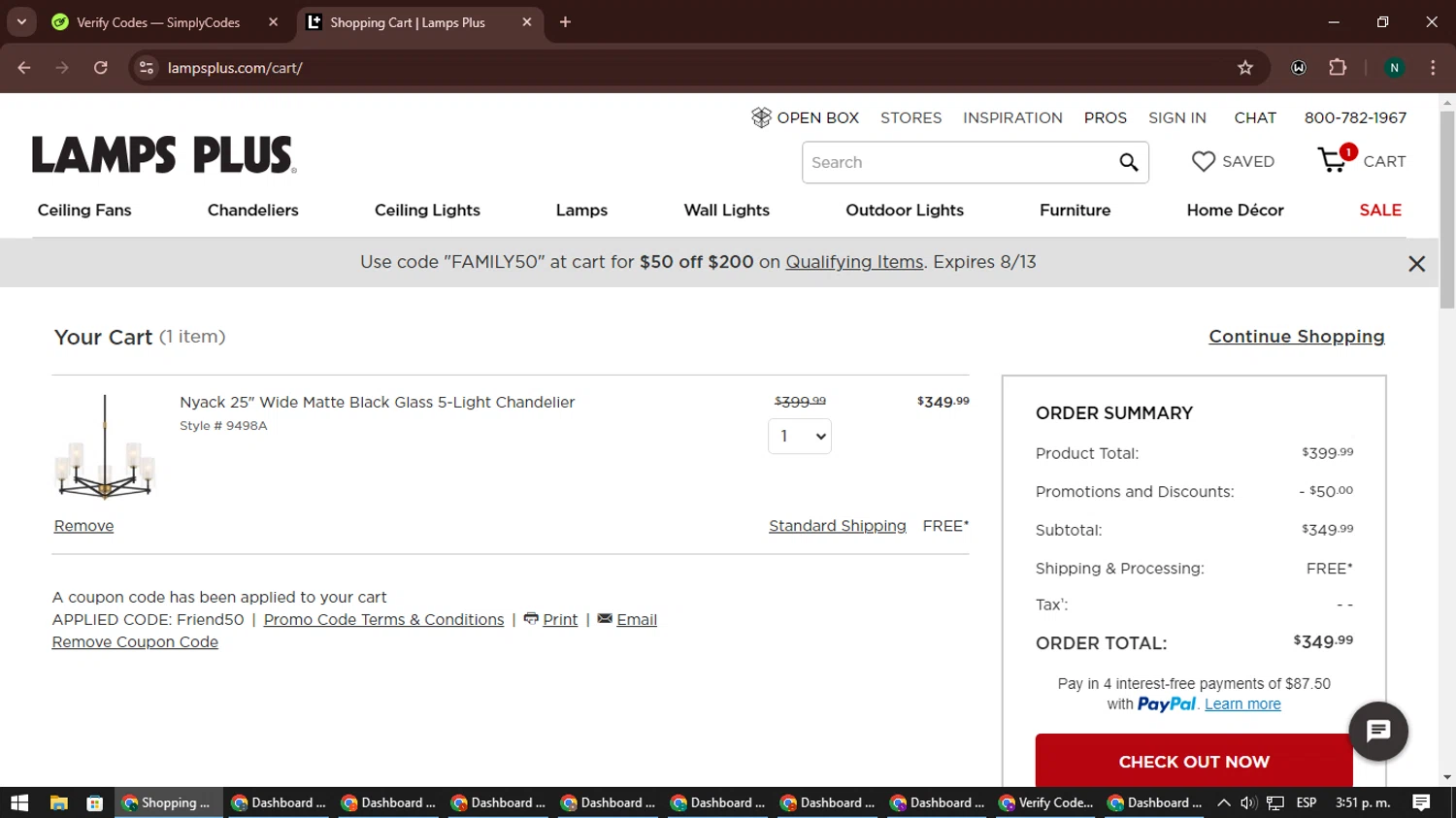Open Furniture menu
1456x818 pixels.
(x=1075, y=210)
